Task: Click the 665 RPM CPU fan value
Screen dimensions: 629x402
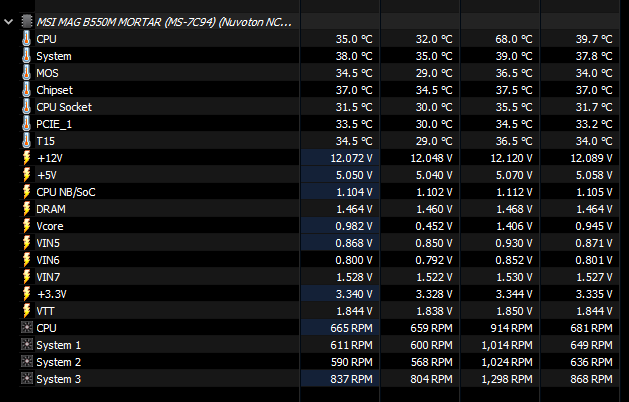Action: 351,328
